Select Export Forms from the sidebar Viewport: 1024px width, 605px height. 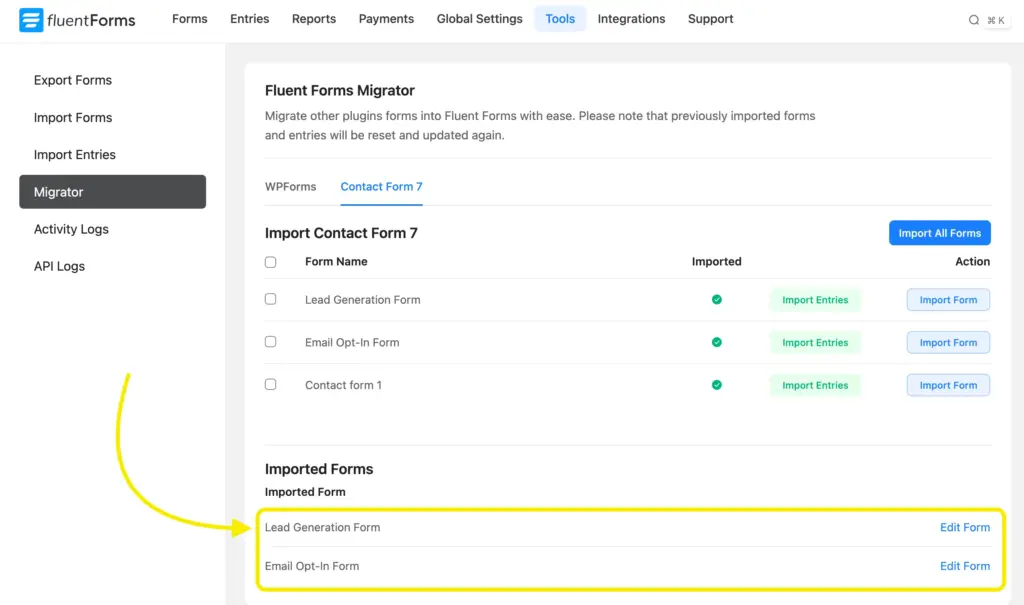pyautogui.click(x=72, y=80)
